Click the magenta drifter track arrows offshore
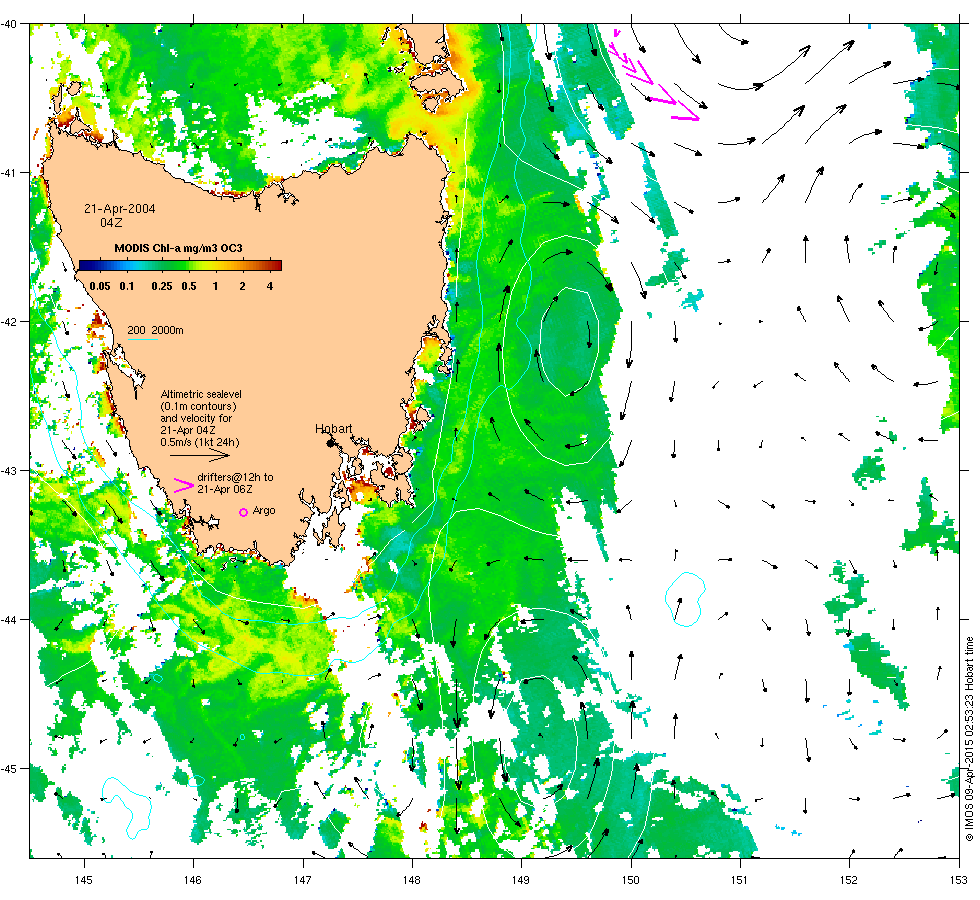The width and height of the screenshot is (980, 900). 653,75
